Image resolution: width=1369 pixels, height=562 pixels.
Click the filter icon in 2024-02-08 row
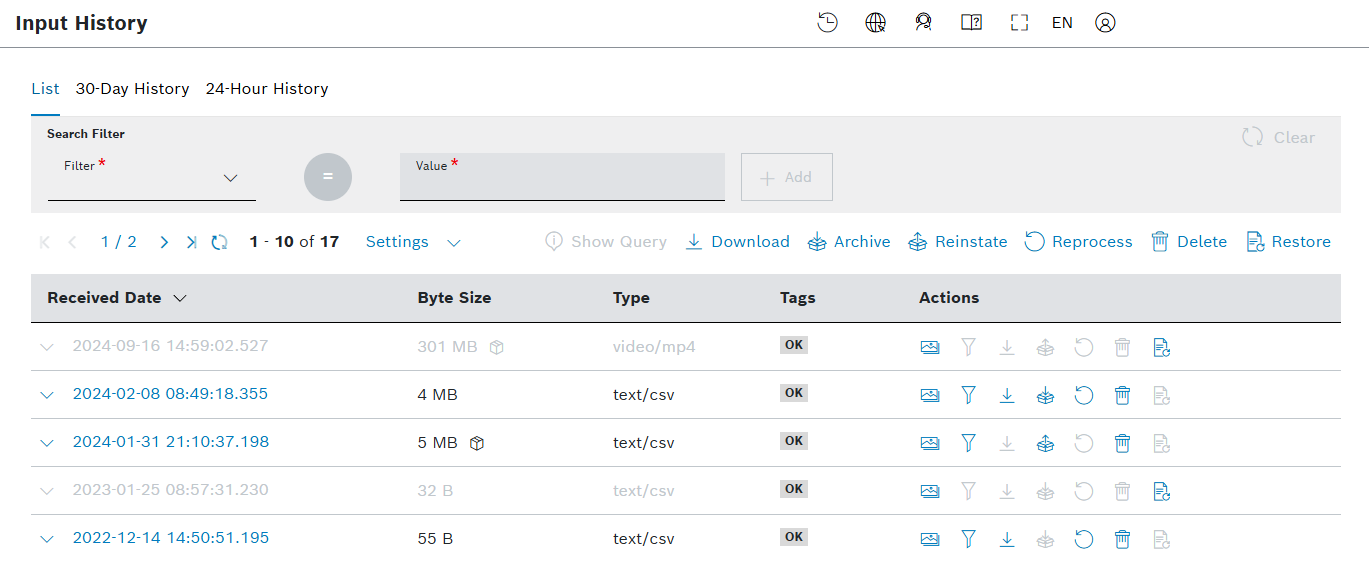[x=968, y=395]
